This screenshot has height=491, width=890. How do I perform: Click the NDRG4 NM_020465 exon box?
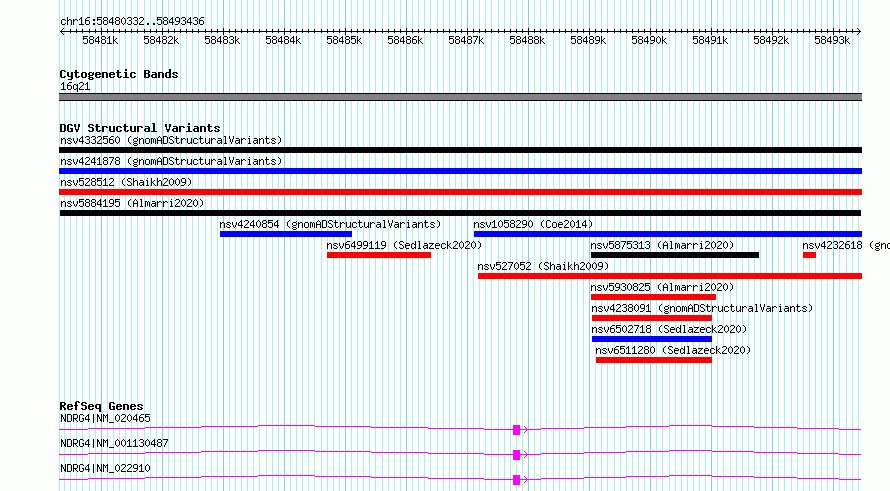(x=517, y=430)
